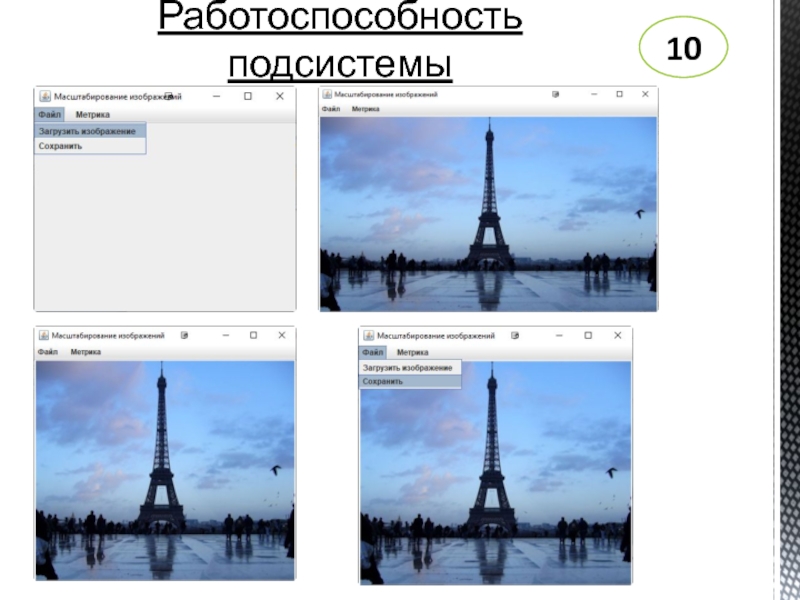Choose Сохранить in the top-left window menu
Screen dimensions: 800x600
pos(61,146)
